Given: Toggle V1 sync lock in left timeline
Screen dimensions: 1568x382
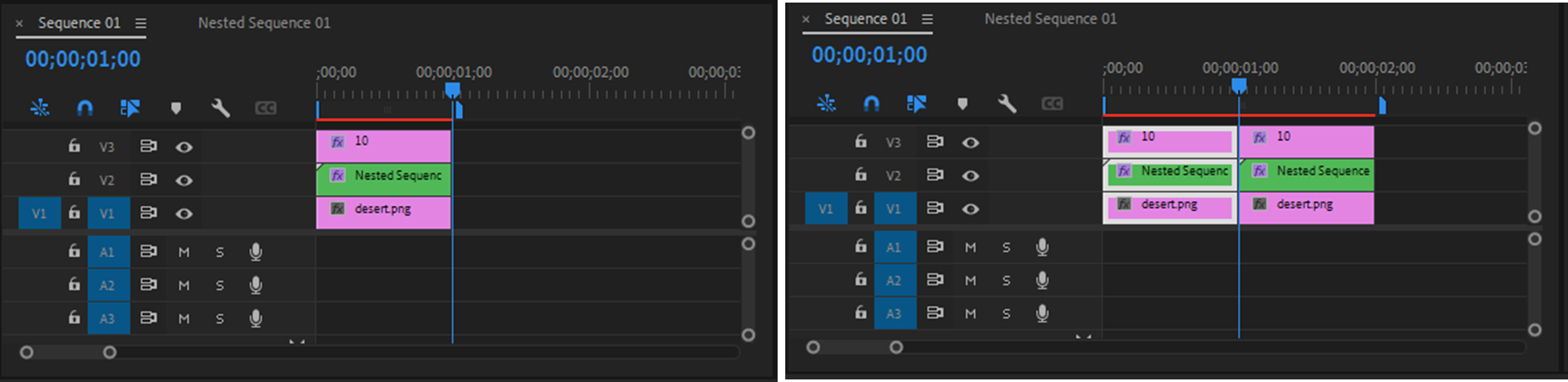Looking at the screenshot, I should tap(148, 213).
